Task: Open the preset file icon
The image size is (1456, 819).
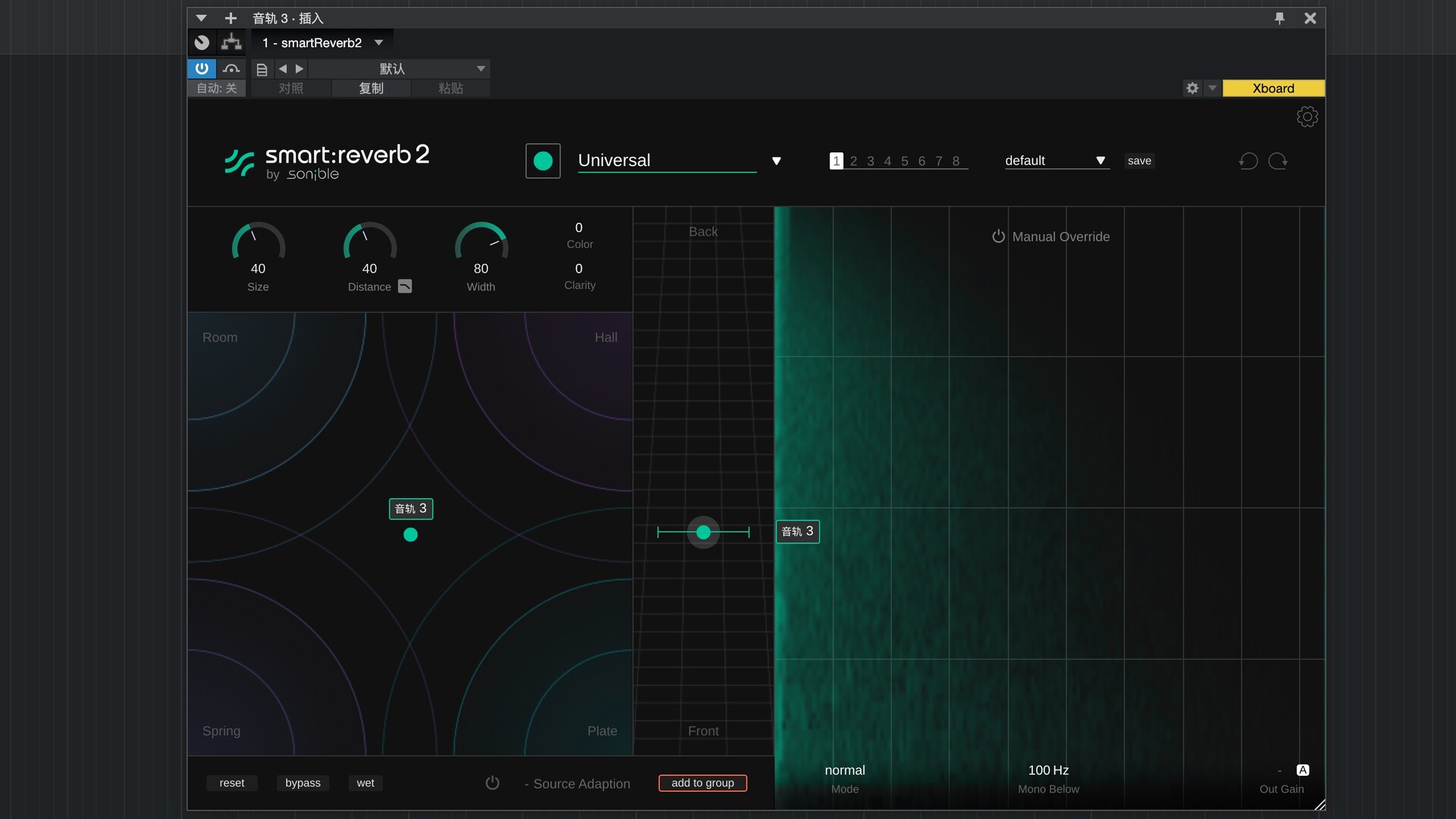Action: 262,69
